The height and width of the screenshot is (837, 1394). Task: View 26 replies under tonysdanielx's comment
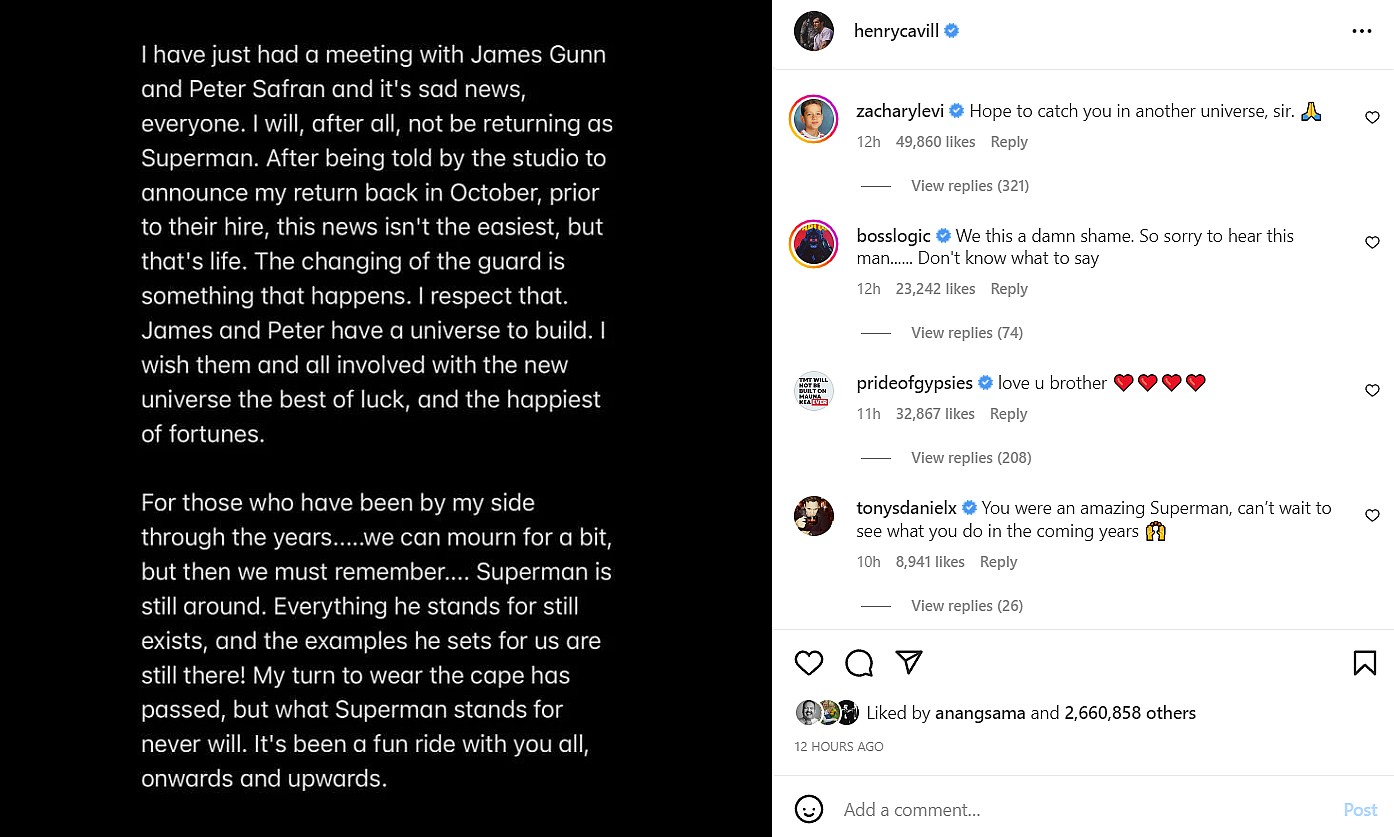click(966, 606)
